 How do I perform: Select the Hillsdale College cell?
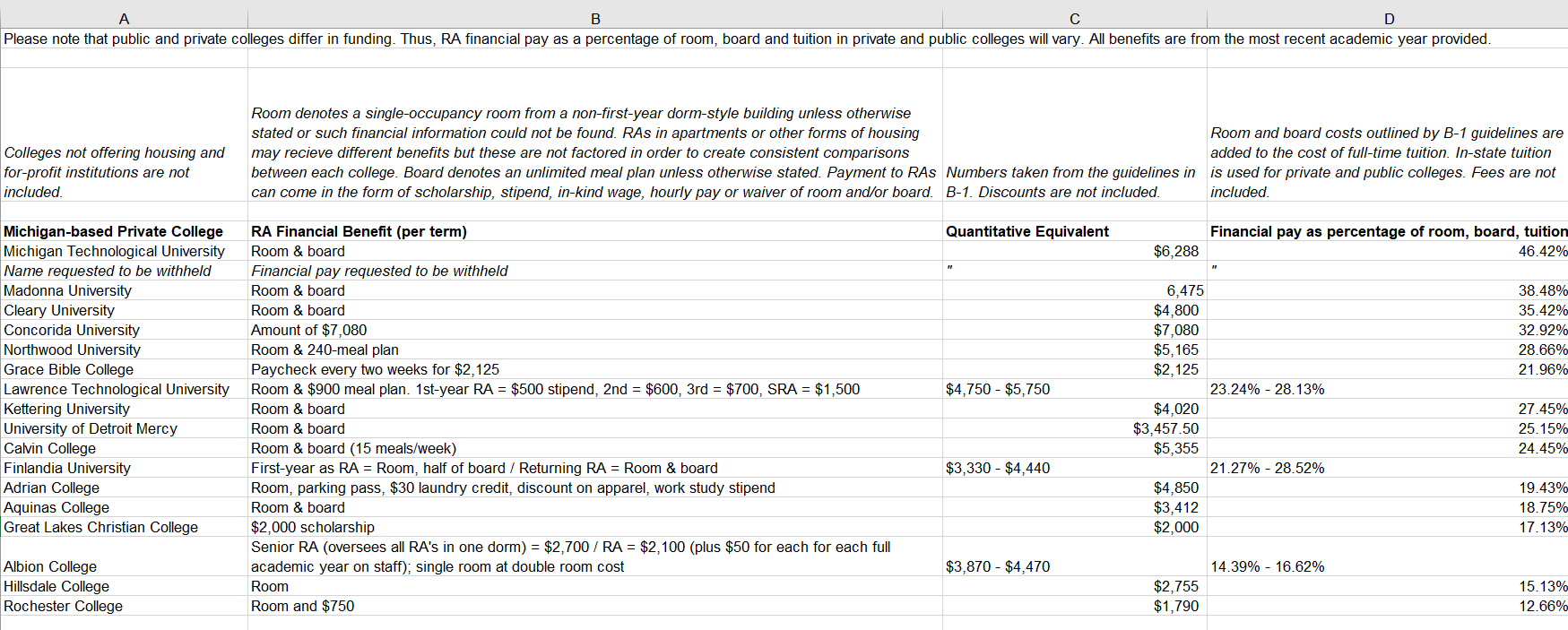124,586
